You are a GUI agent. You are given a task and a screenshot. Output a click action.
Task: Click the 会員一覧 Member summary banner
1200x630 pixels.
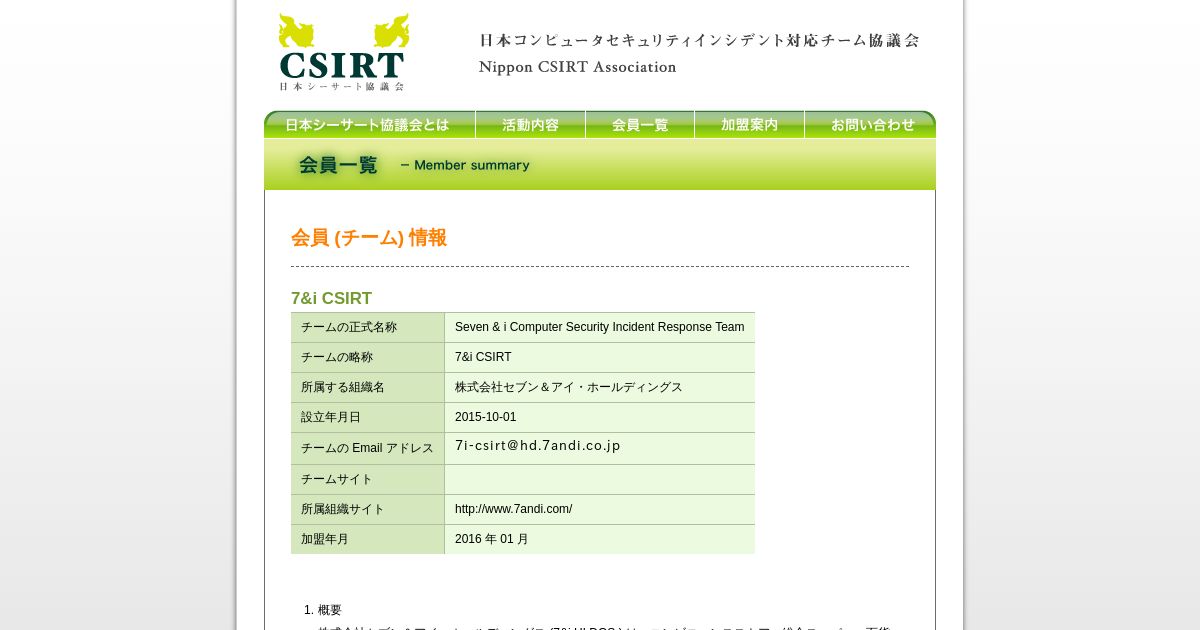pos(600,164)
